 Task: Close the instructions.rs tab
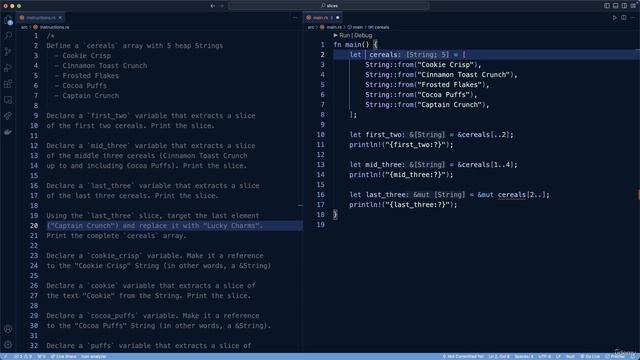(60, 18)
